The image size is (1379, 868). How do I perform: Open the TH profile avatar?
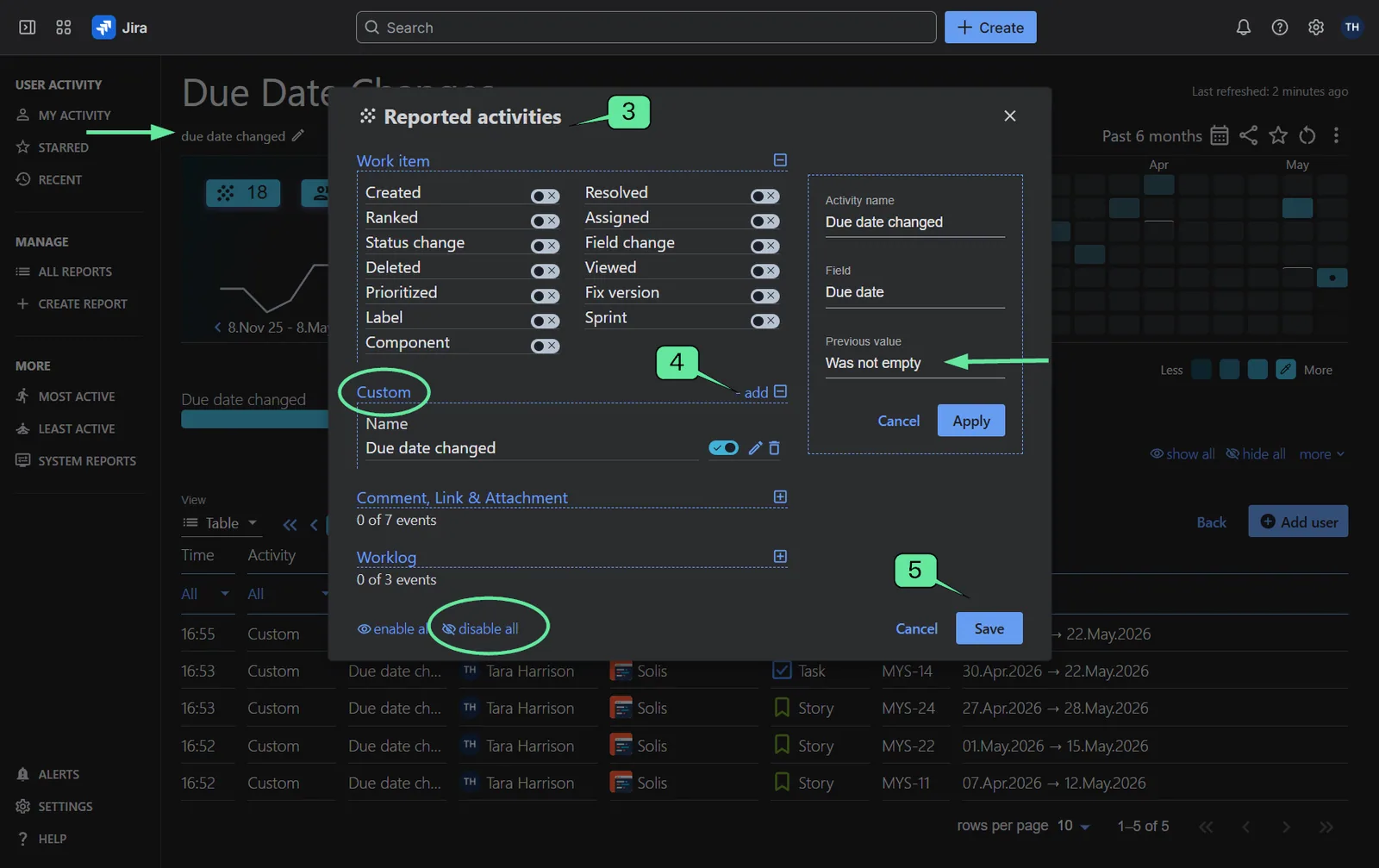(x=1352, y=28)
